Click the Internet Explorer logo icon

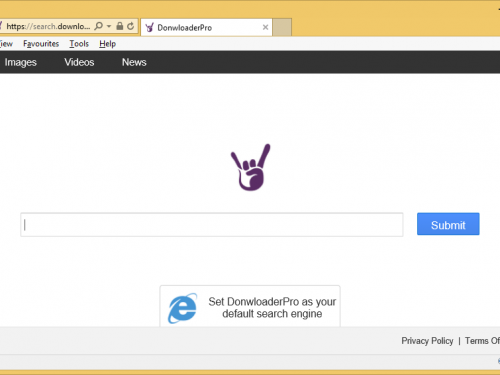coord(182,308)
